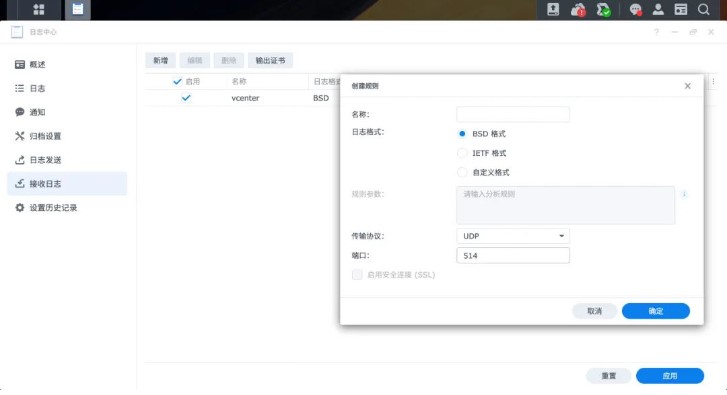
Task: Select the Log Center taskbar icon
Action: [77, 9]
